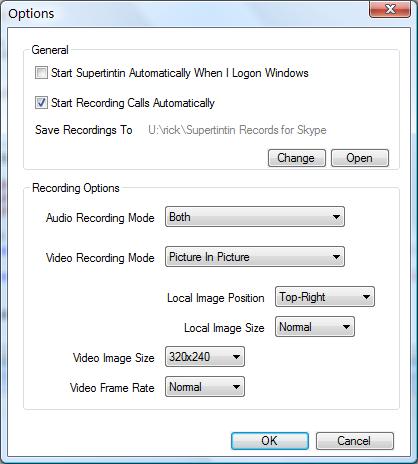The height and width of the screenshot is (464, 418).
Task: Confirm settings with the OK button
Action: coord(270,441)
